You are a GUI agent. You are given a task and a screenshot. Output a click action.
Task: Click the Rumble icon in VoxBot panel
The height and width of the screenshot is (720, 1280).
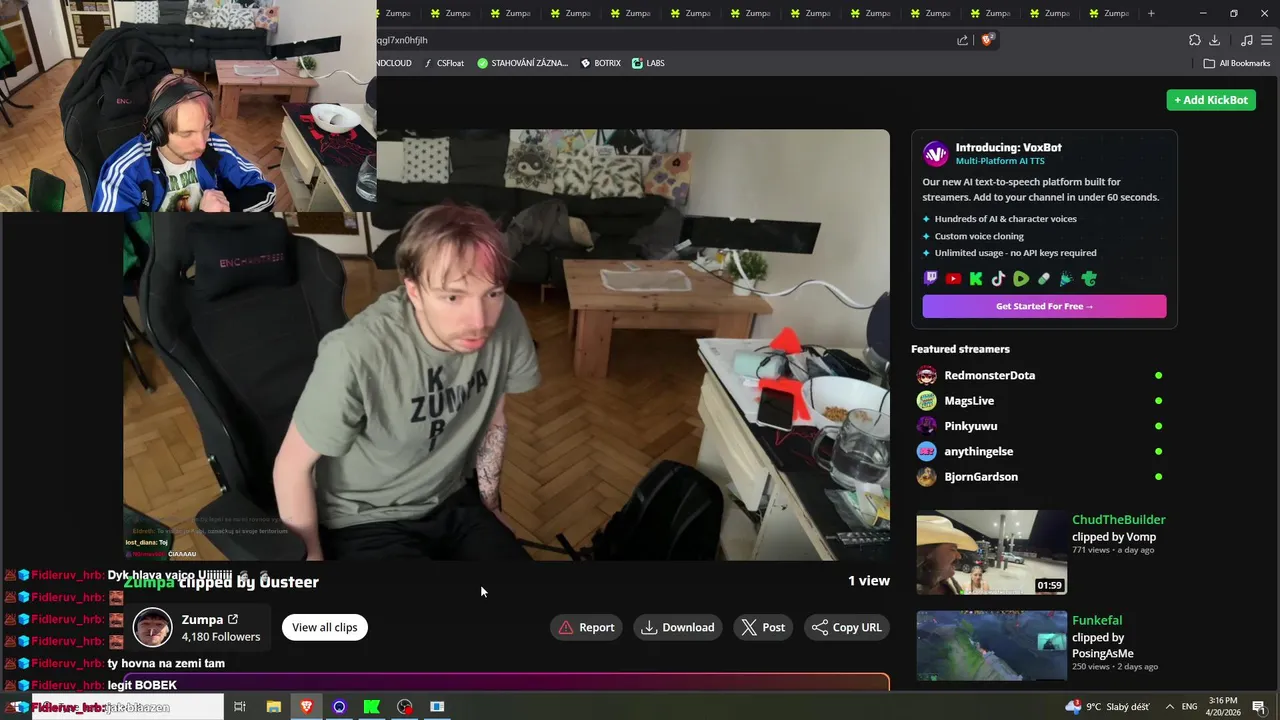pos(1021,279)
